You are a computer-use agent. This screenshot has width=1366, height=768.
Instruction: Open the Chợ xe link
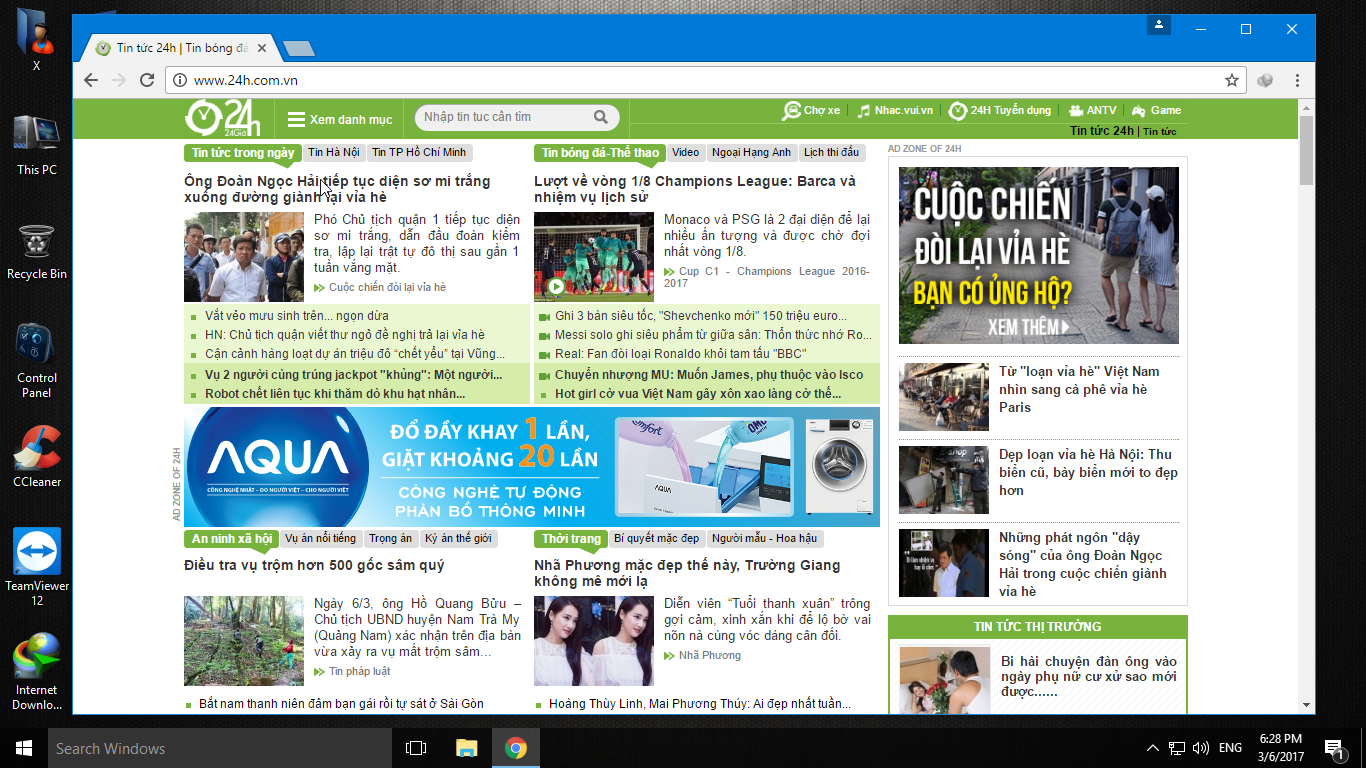(x=812, y=110)
